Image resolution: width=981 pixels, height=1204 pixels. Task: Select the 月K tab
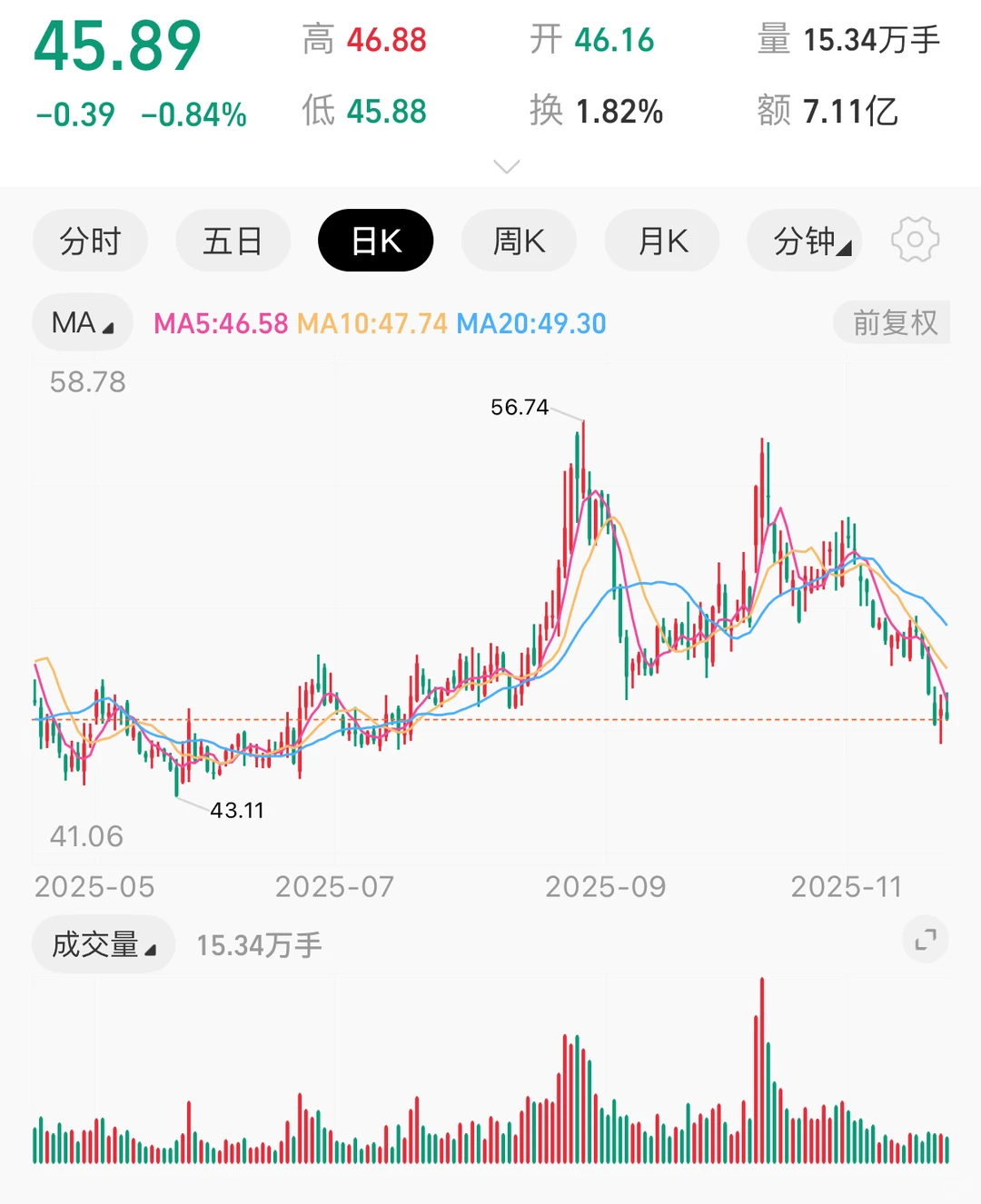coord(661,240)
